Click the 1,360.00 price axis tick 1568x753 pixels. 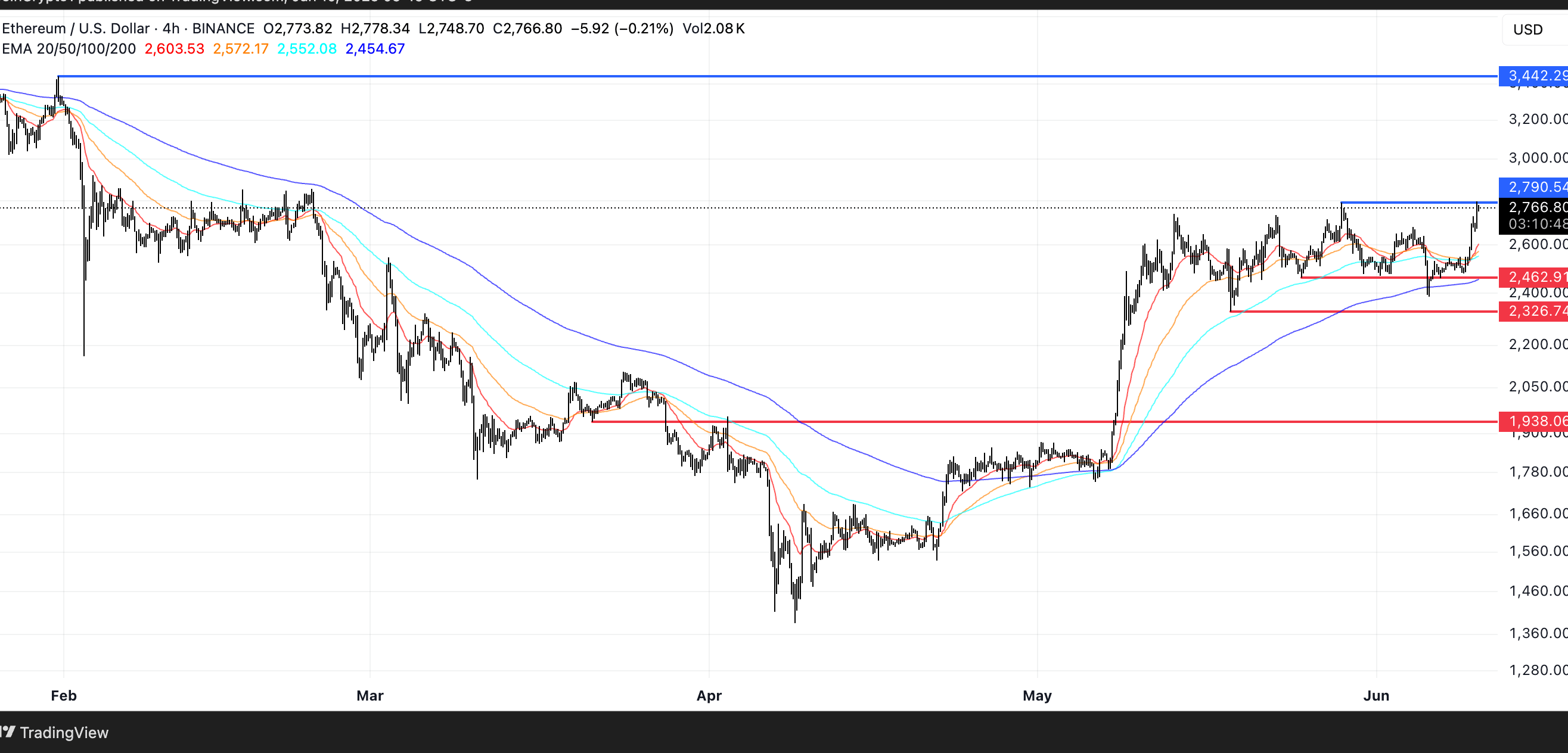(1538, 633)
